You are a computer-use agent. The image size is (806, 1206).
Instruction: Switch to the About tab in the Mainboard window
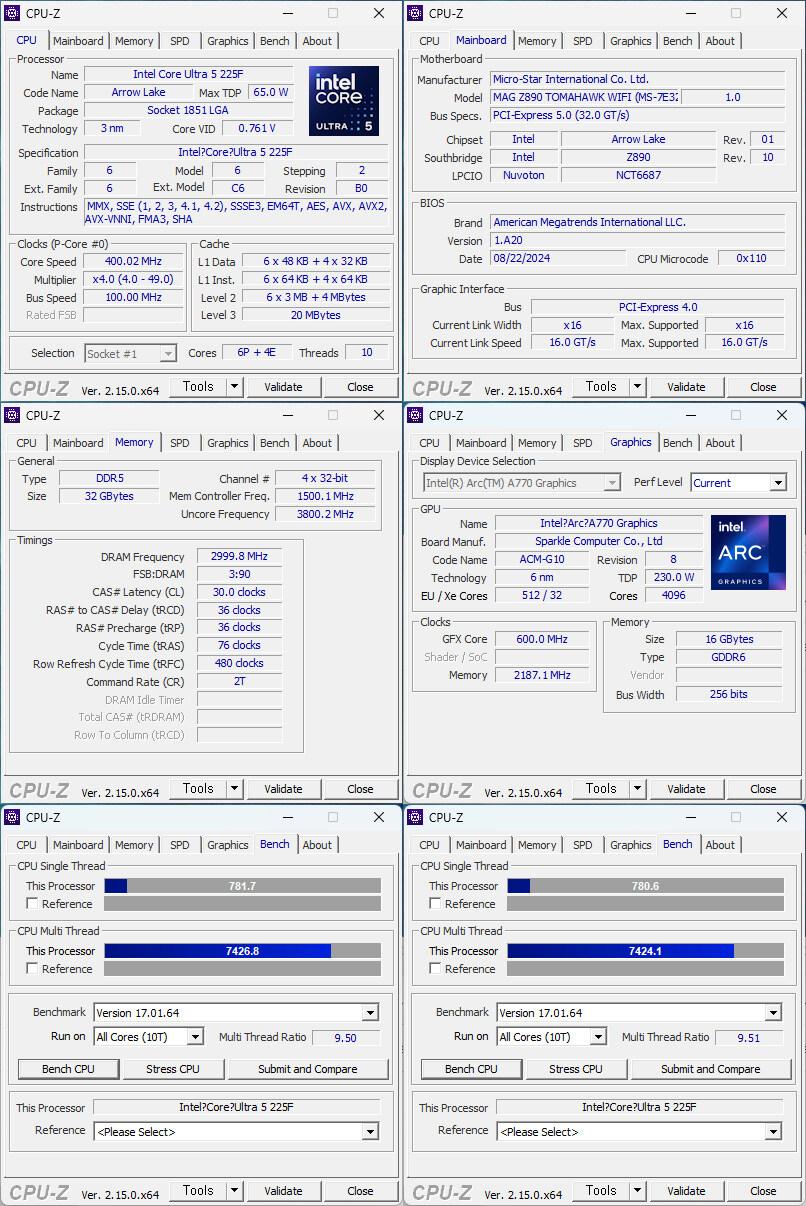click(720, 40)
